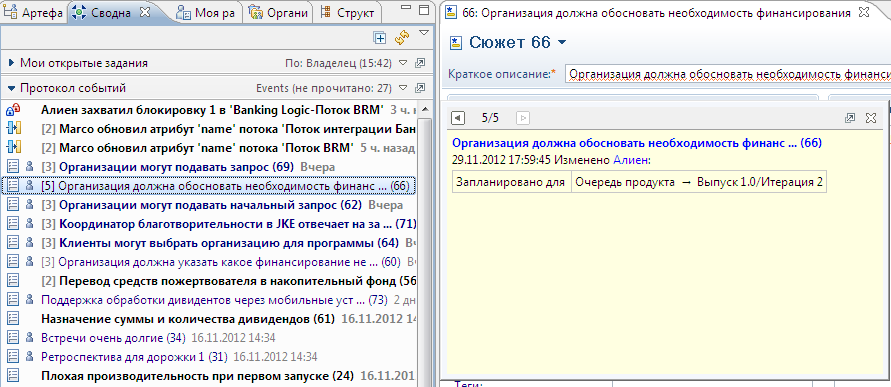Click the add section plus icon in toolbar

pos(380,38)
